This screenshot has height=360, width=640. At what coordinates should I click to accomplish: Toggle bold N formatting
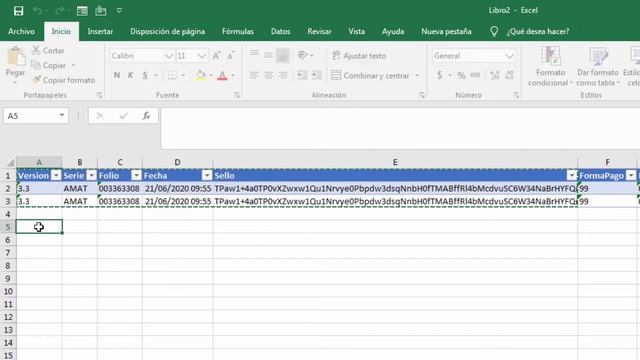click(x=117, y=75)
